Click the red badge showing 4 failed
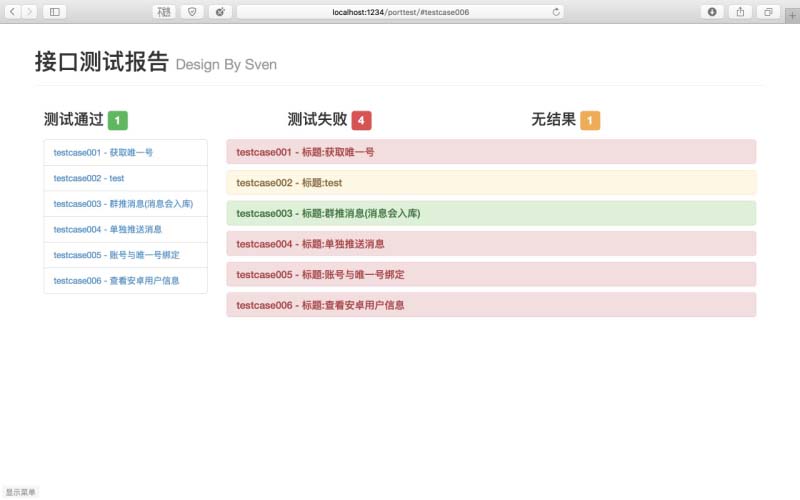This screenshot has width=800, height=500. tap(361, 120)
